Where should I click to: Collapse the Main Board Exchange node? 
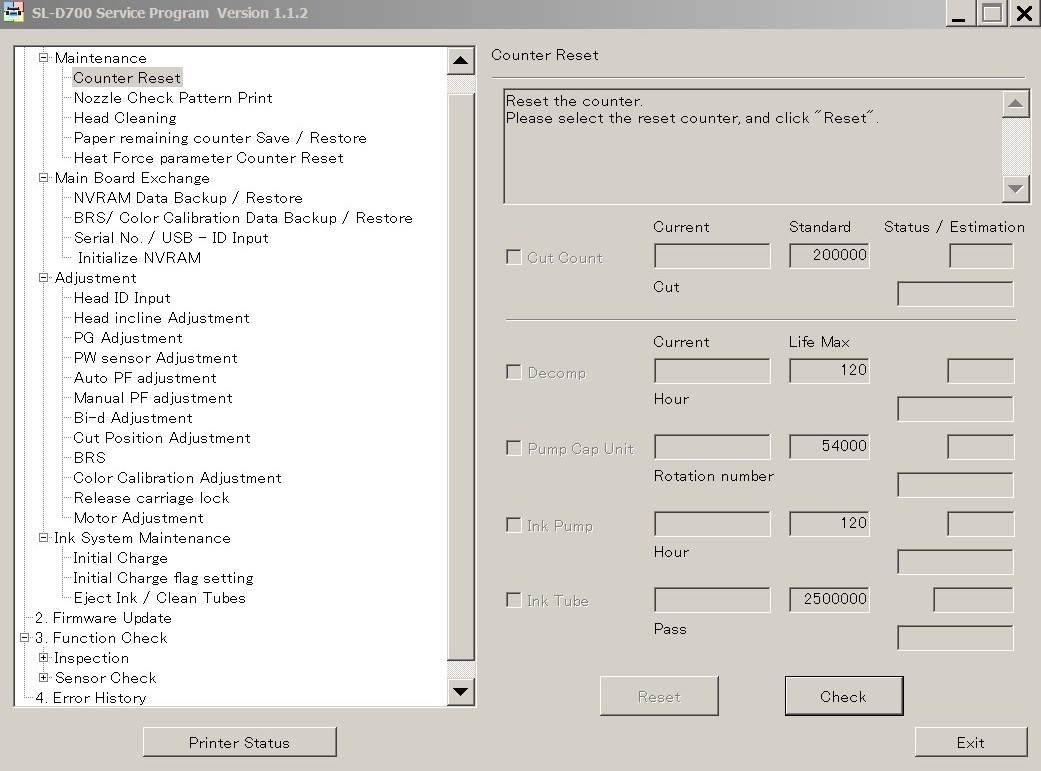pos(44,178)
